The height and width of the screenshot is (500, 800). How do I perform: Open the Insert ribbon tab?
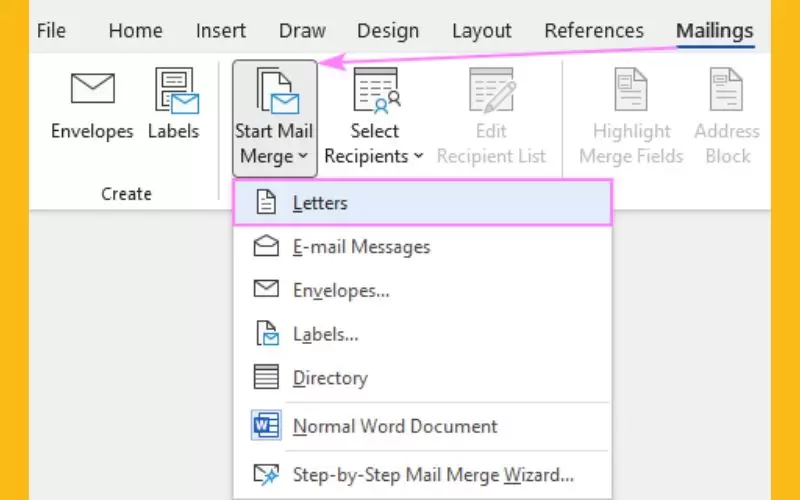(220, 31)
